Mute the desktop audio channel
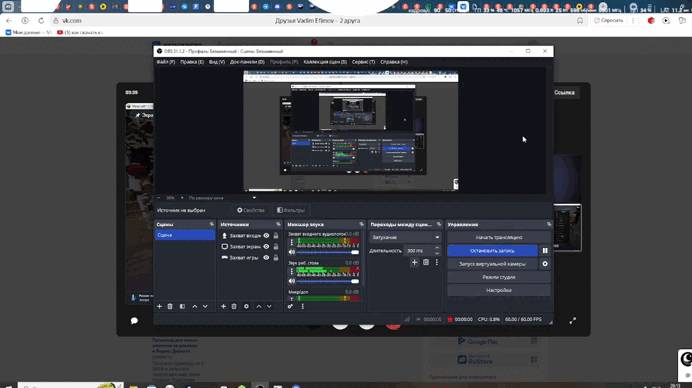The height and width of the screenshot is (388, 692). click(x=292, y=281)
